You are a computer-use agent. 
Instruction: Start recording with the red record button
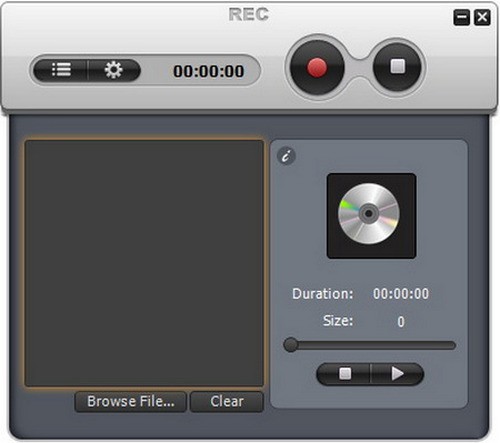tap(317, 68)
